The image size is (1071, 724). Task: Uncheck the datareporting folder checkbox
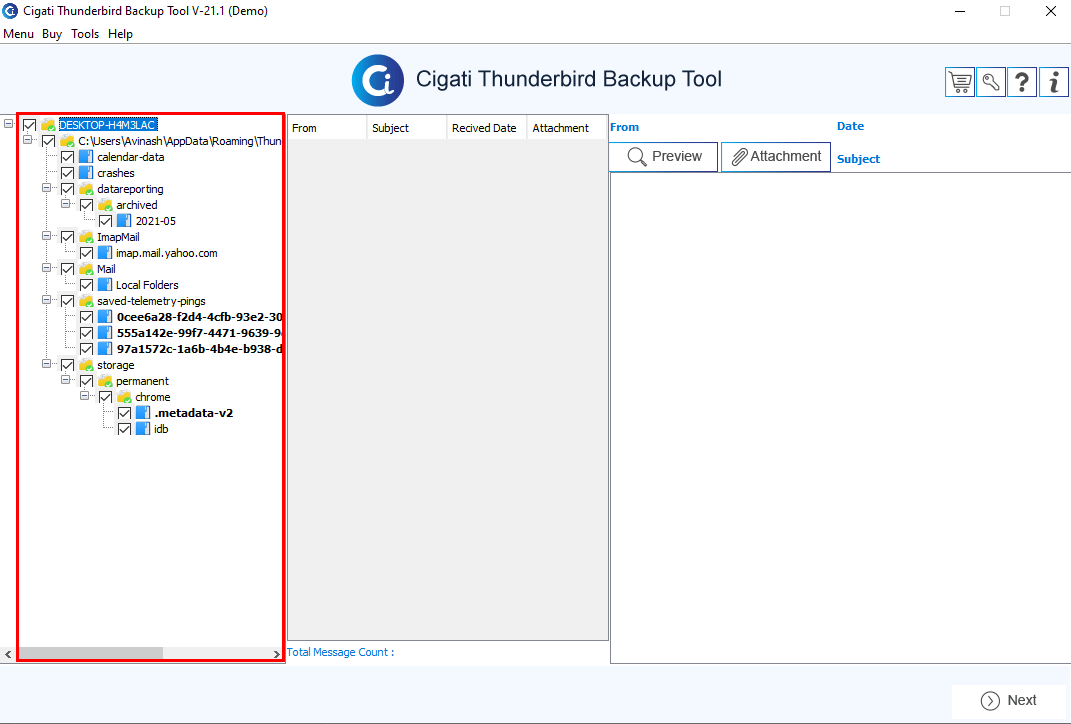coord(68,189)
